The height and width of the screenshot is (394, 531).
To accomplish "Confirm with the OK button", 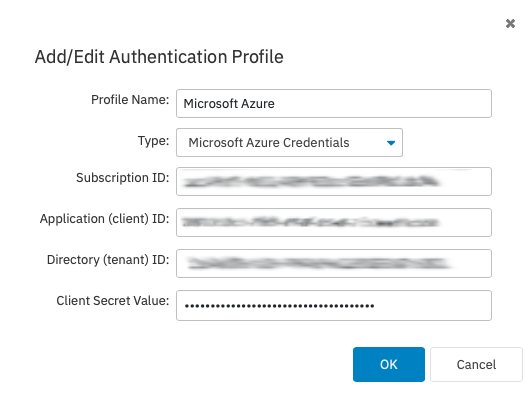I will [x=389, y=364].
